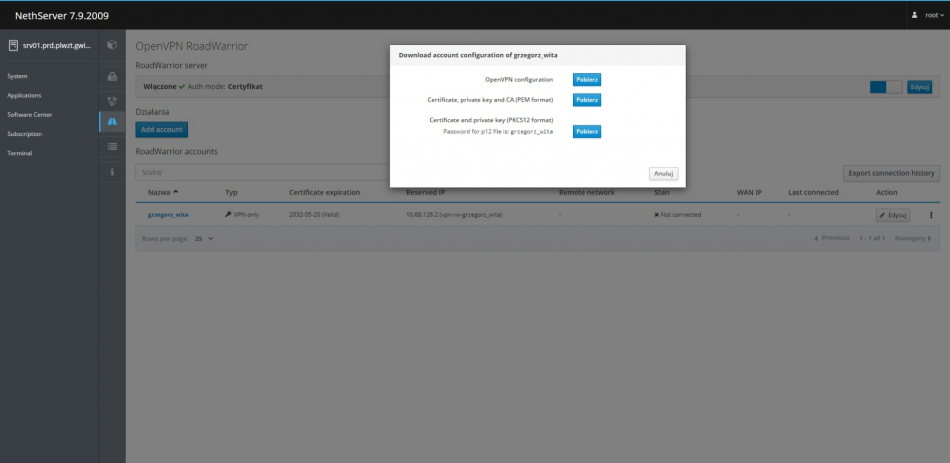Select the active road icon in sidebar
950x463 pixels.
tap(112, 121)
